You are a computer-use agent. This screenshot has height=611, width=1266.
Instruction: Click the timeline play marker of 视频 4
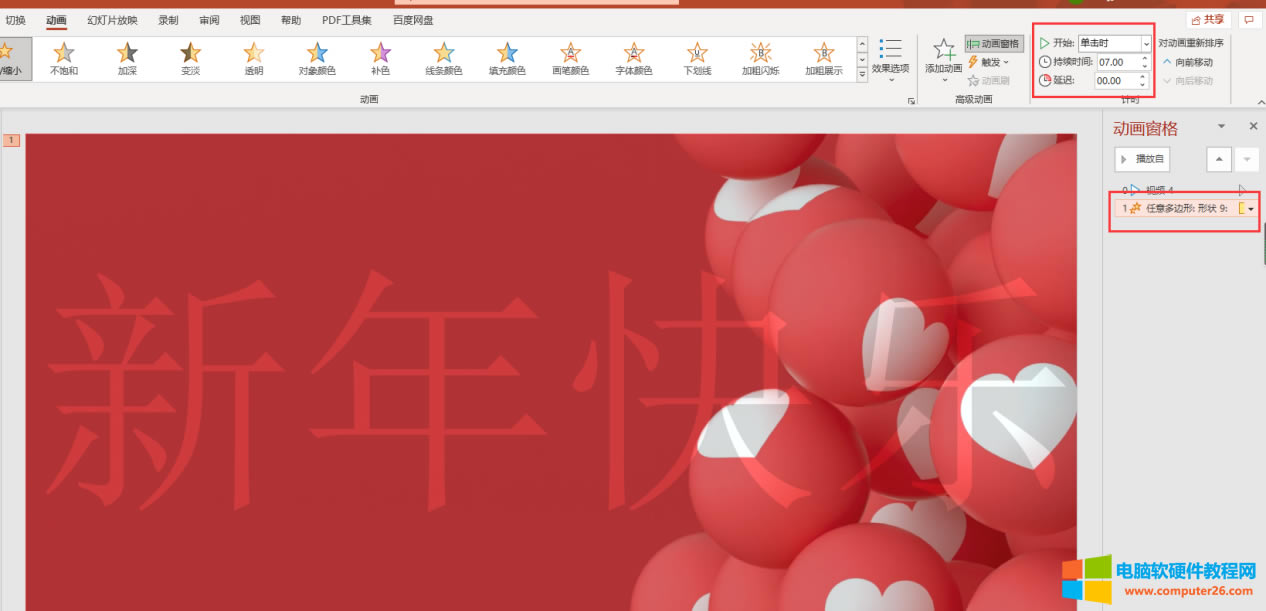[1243, 189]
